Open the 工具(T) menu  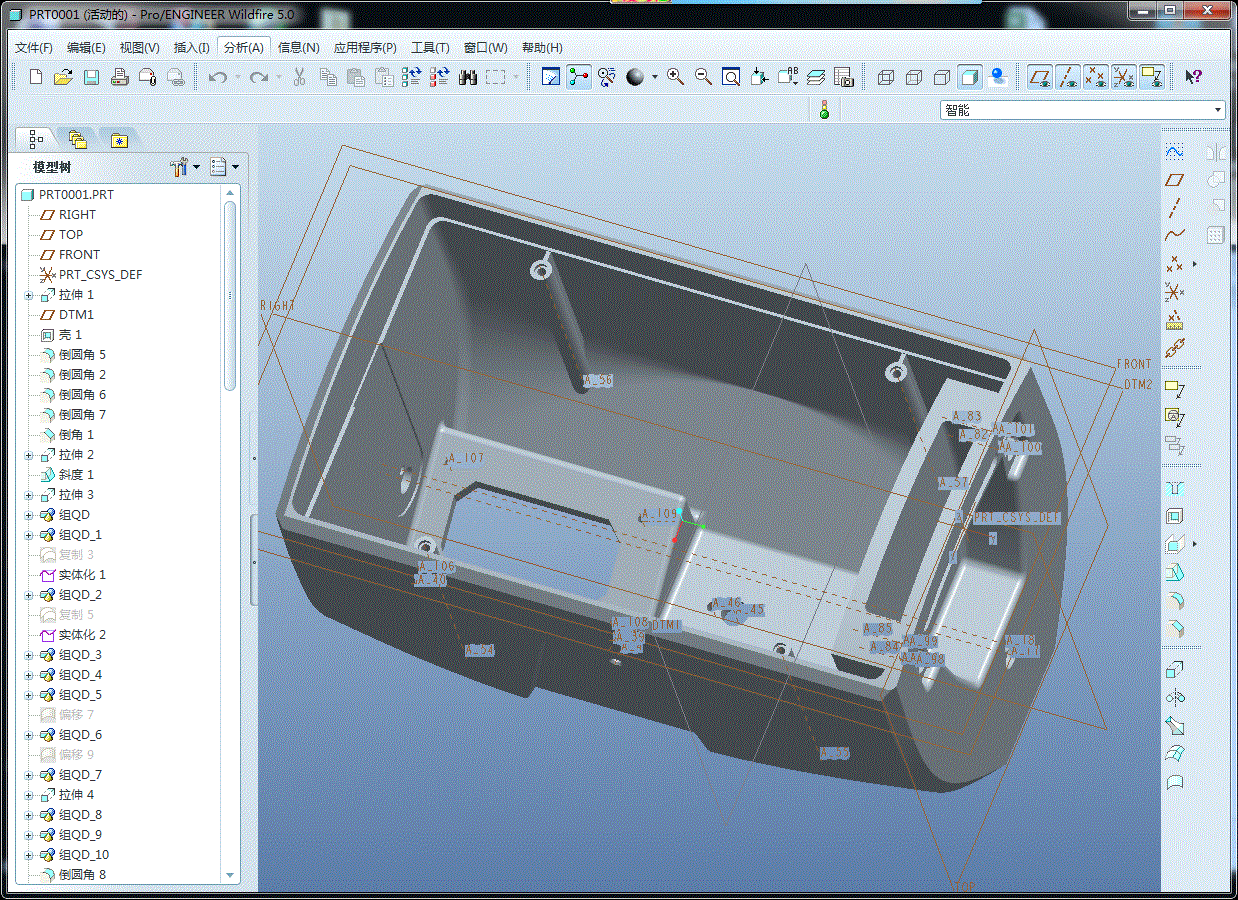pyautogui.click(x=430, y=47)
